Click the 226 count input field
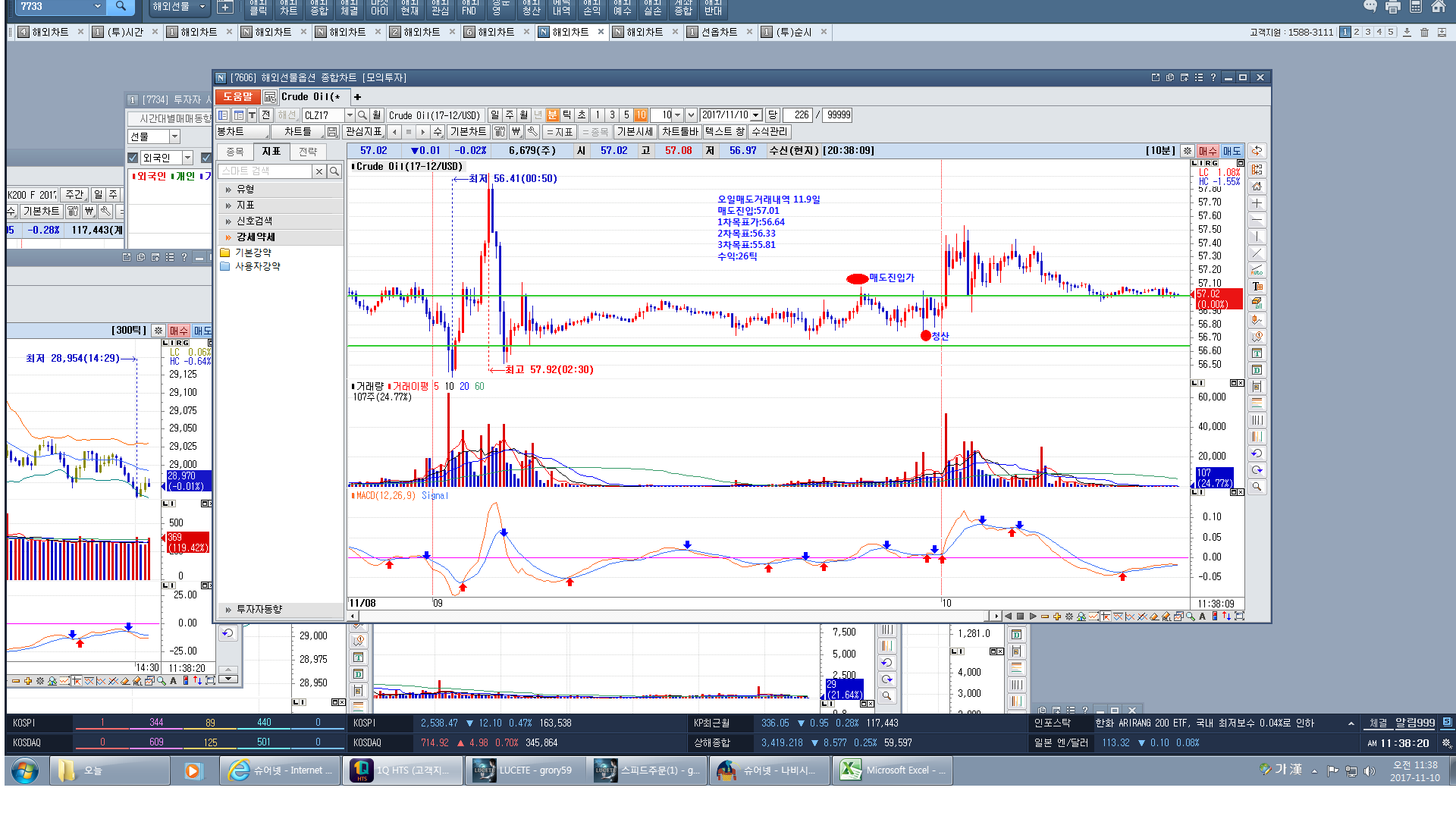1456x819 pixels. click(798, 115)
